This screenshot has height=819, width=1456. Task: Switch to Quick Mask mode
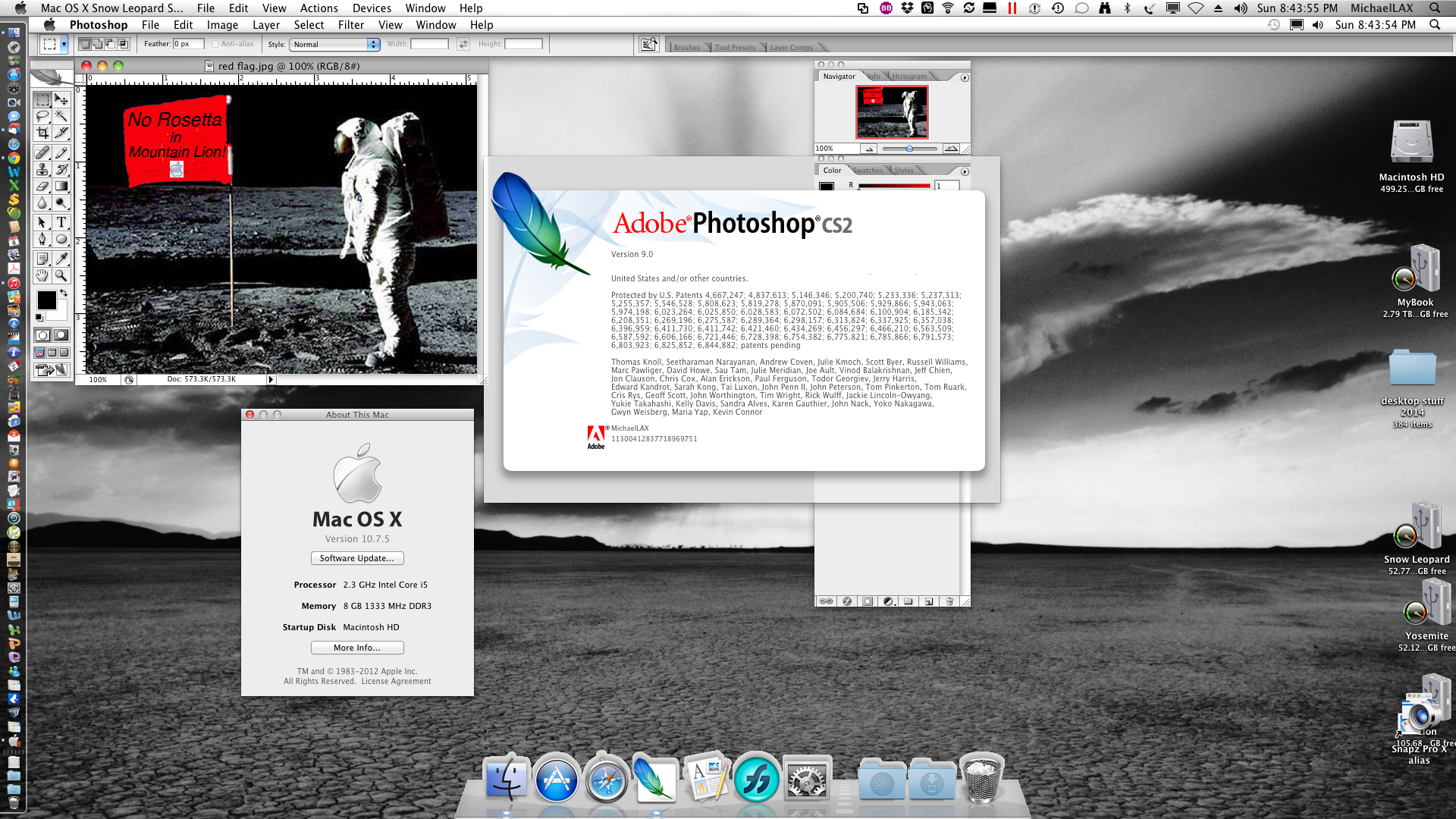tap(61, 335)
